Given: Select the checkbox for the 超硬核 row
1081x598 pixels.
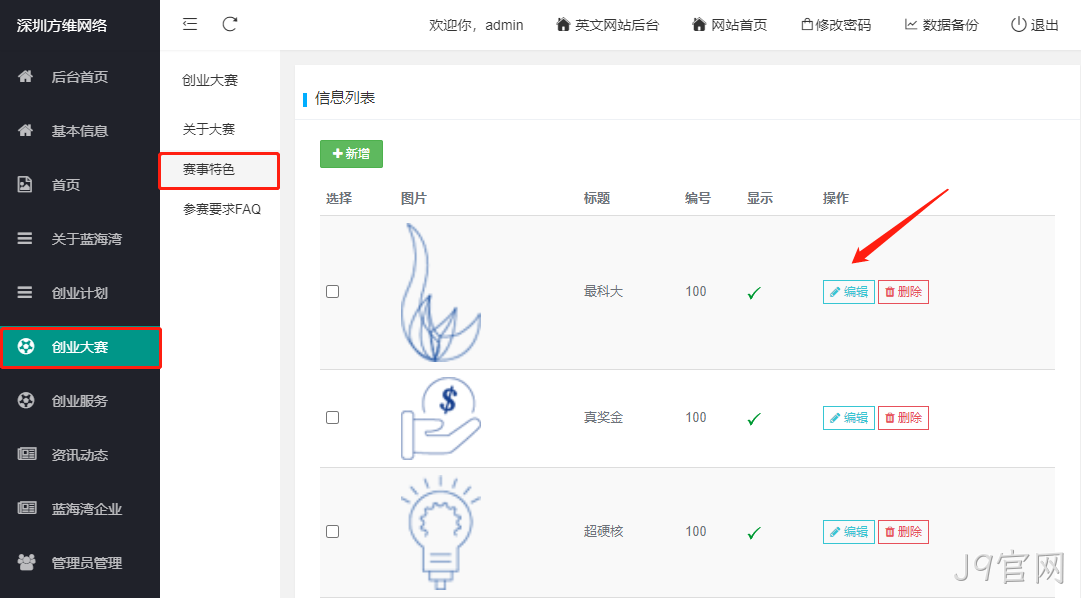Looking at the screenshot, I should coord(332,532).
